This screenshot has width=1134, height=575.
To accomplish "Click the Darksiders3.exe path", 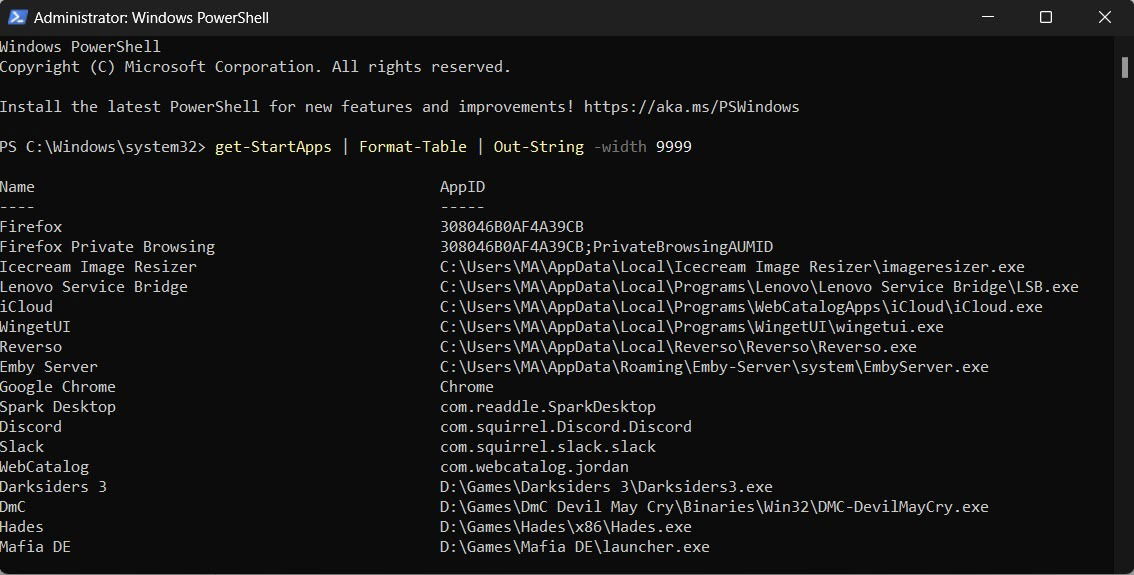I will (x=606, y=487).
